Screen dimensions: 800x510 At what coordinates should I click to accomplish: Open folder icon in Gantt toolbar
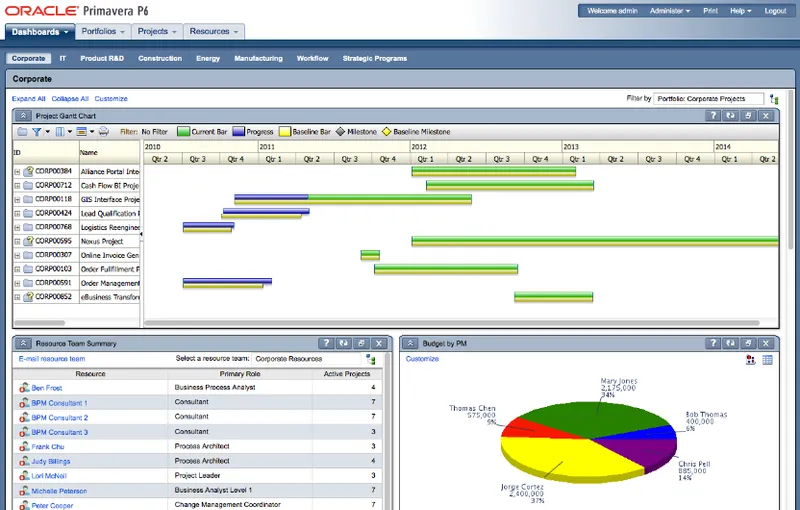coord(22,132)
